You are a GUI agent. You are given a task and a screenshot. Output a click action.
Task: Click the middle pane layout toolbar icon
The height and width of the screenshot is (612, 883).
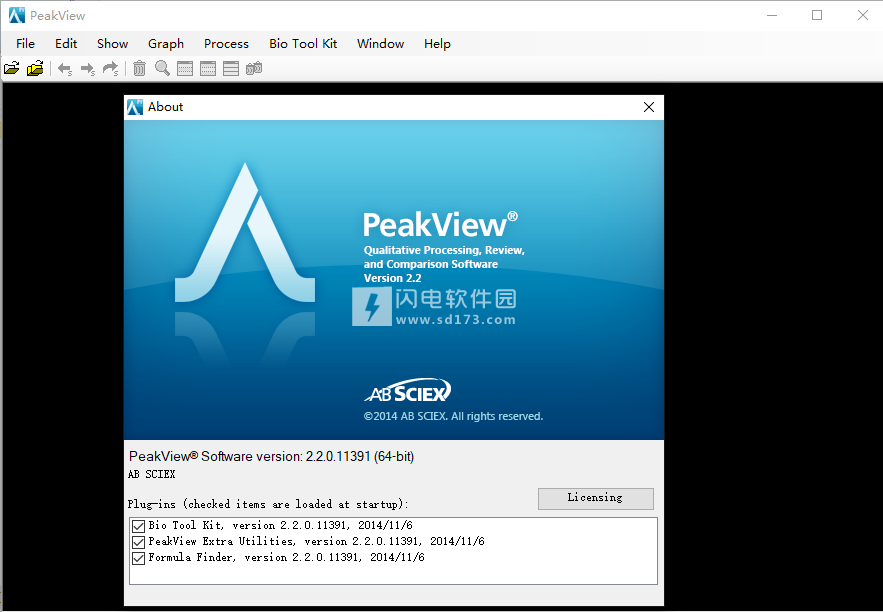pos(208,69)
